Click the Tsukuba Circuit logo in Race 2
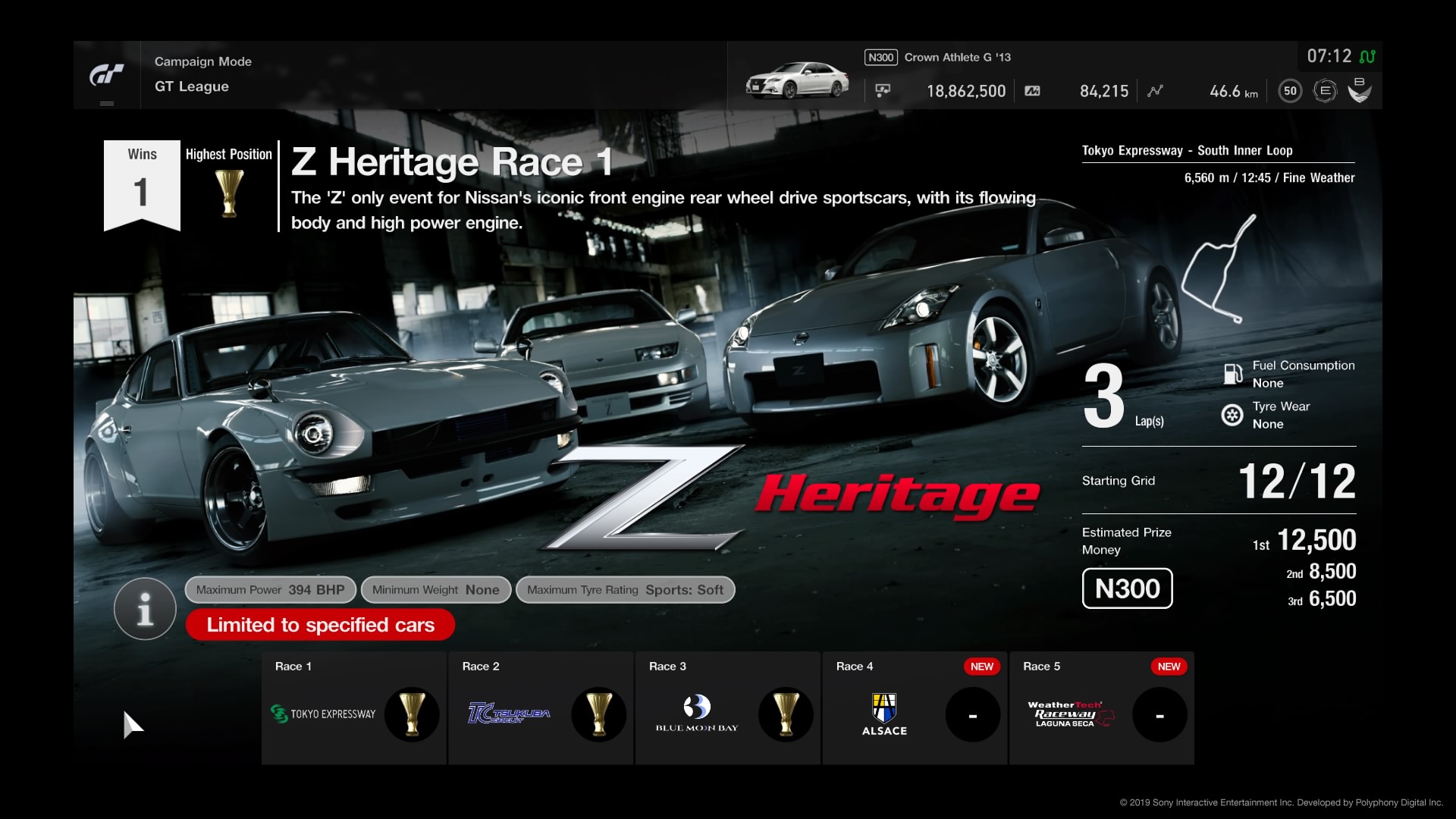Image resolution: width=1456 pixels, height=819 pixels. point(509,713)
